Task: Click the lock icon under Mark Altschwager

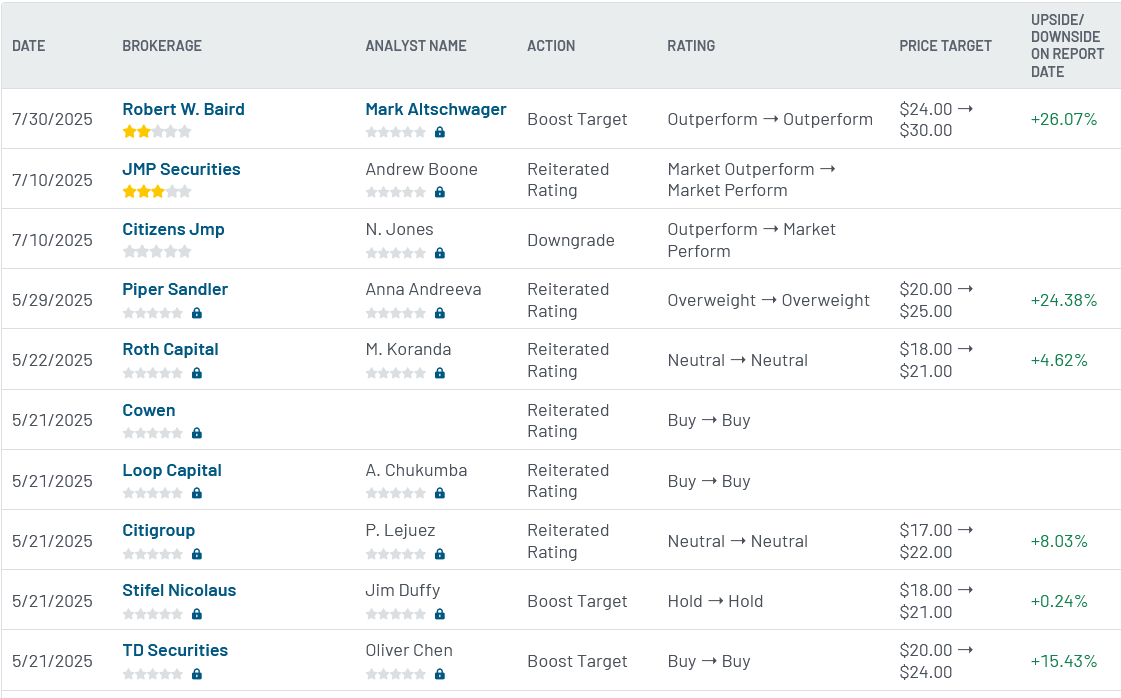Action: (x=440, y=132)
